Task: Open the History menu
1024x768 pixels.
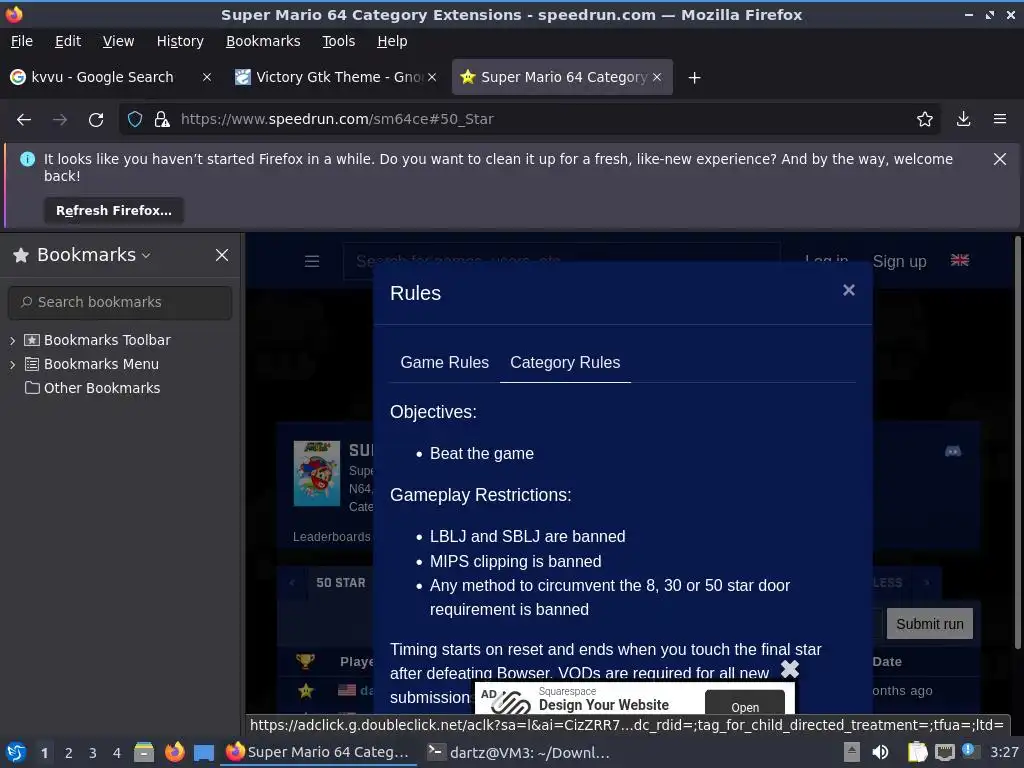Action: tap(180, 41)
